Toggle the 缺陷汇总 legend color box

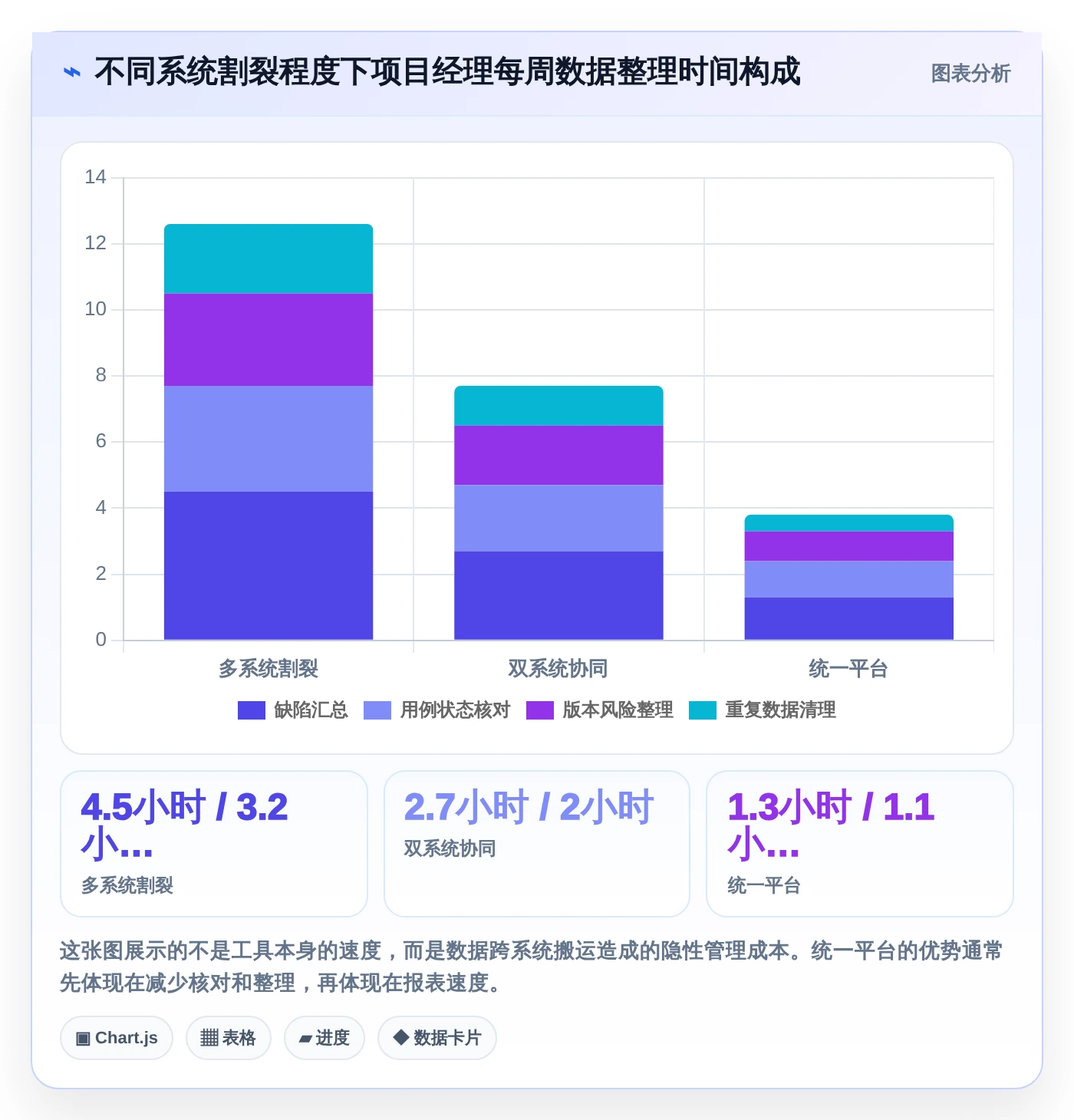click(252, 710)
